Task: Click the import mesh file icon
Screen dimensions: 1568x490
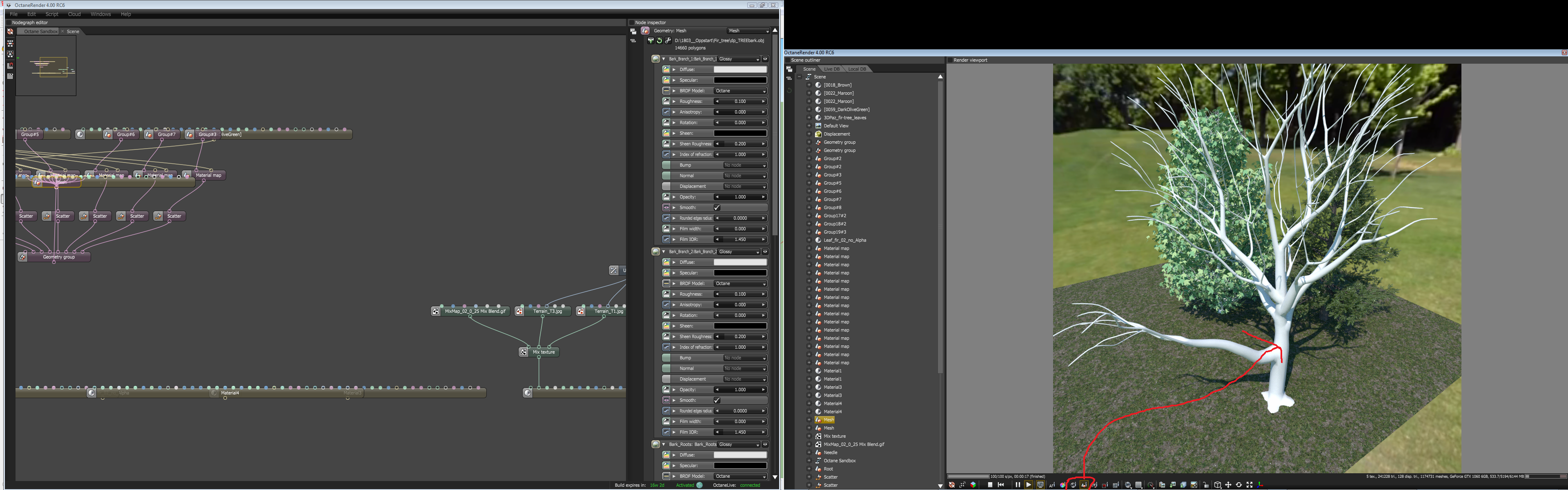Action: point(651,41)
